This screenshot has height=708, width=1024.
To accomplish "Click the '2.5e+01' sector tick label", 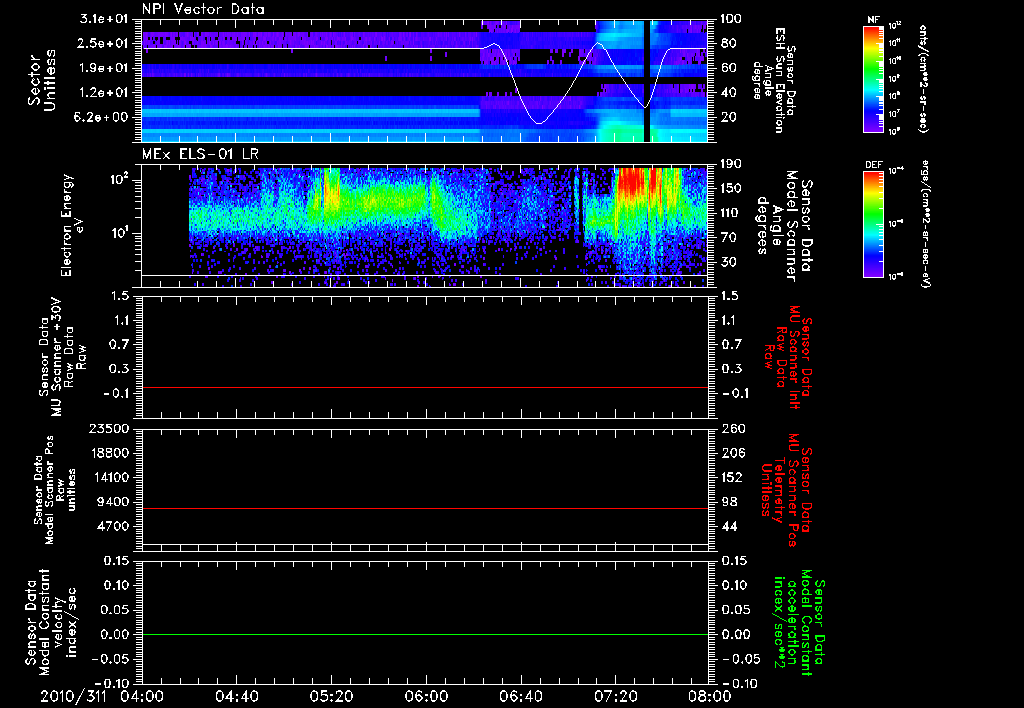I will pyautogui.click(x=104, y=43).
